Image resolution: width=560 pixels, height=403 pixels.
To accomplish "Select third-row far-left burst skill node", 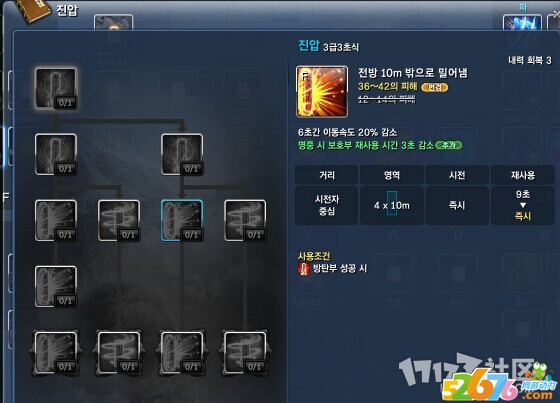I will (x=56, y=220).
